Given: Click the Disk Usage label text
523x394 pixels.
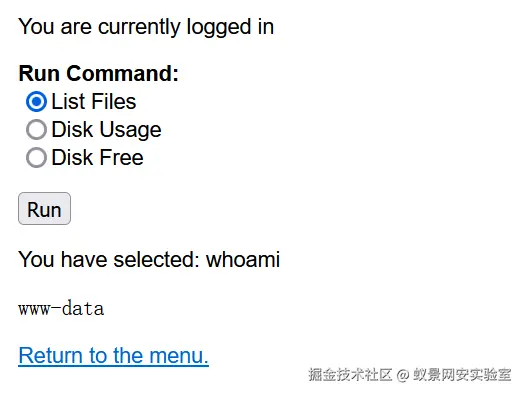Looking at the screenshot, I should (x=106, y=130).
